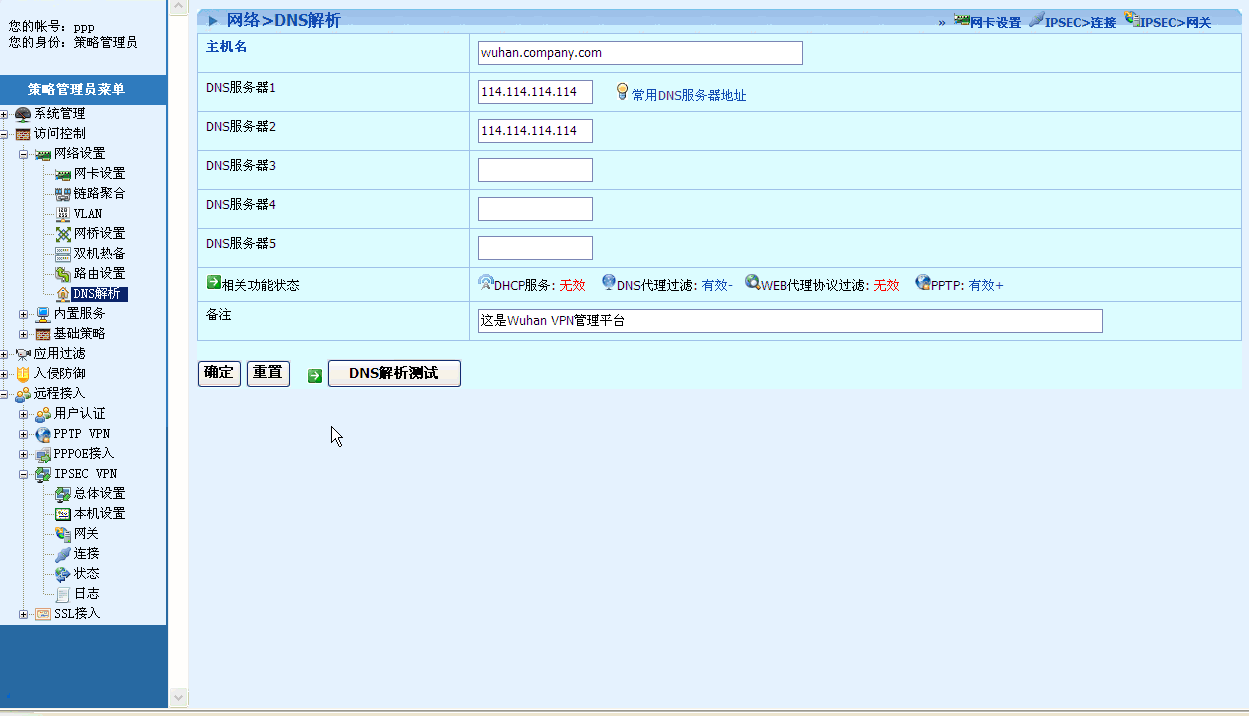The width and height of the screenshot is (1251, 716).
Task: Click the DNS解析测试 button
Action: [394, 373]
